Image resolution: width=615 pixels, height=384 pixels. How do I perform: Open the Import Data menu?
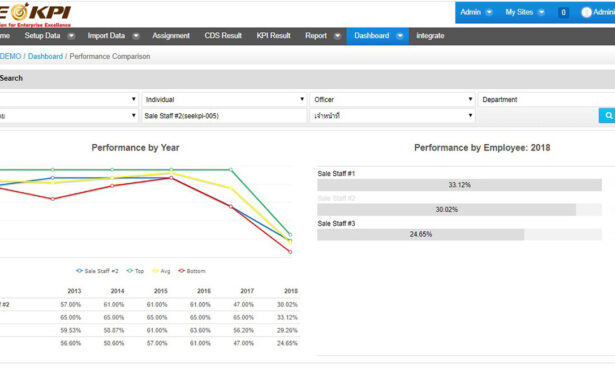point(106,36)
